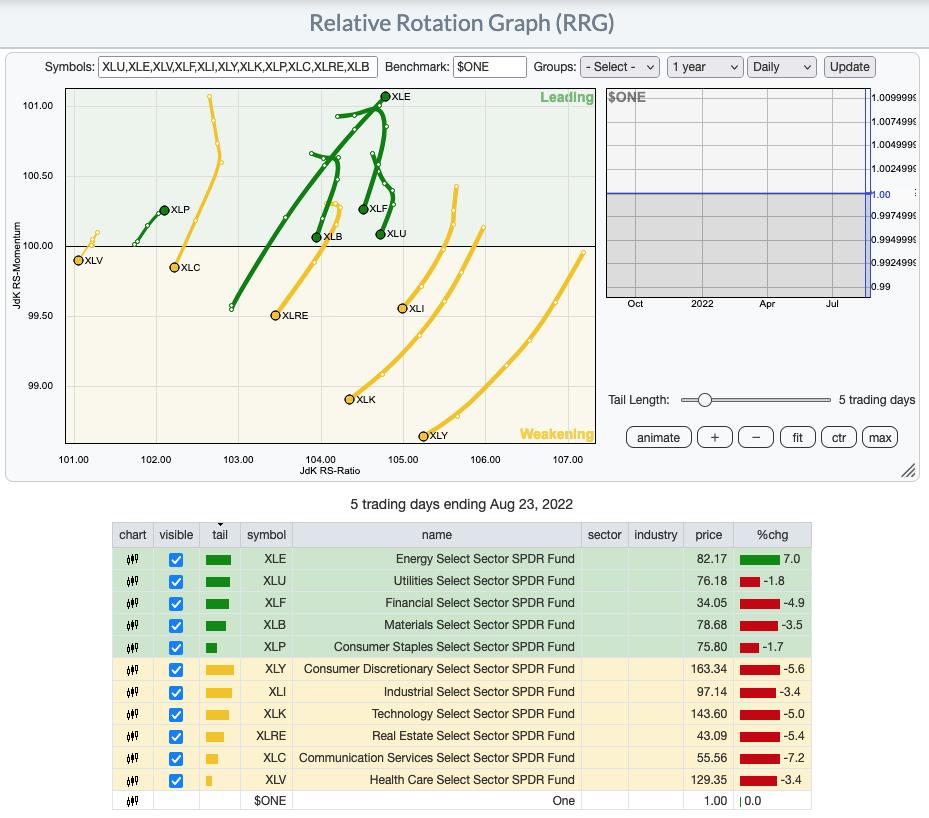Open chart icon for XLB row
This screenshot has height=818, width=929.
point(133,625)
